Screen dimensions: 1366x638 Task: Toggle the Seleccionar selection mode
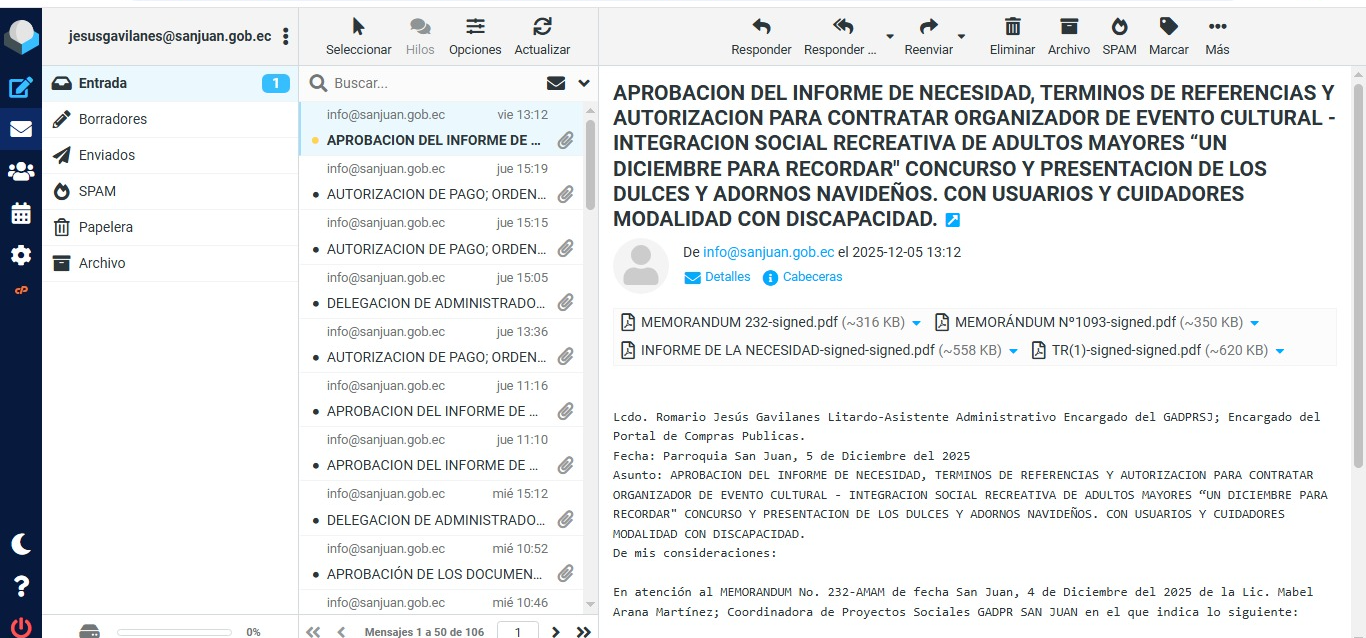pyautogui.click(x=359, y=35)
